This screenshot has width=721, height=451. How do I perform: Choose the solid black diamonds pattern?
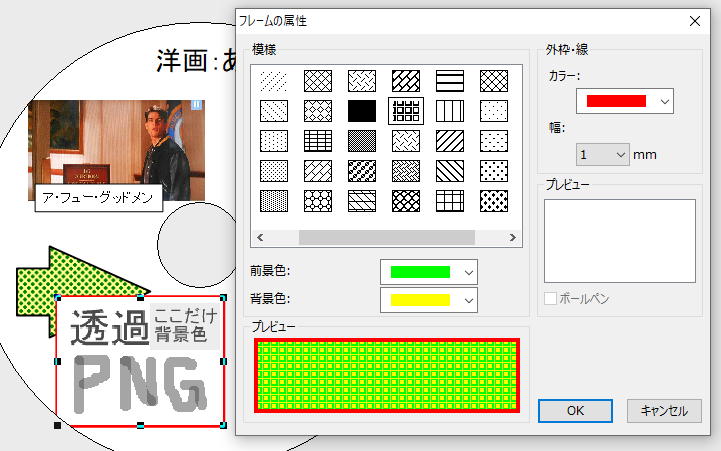[494, 201]
